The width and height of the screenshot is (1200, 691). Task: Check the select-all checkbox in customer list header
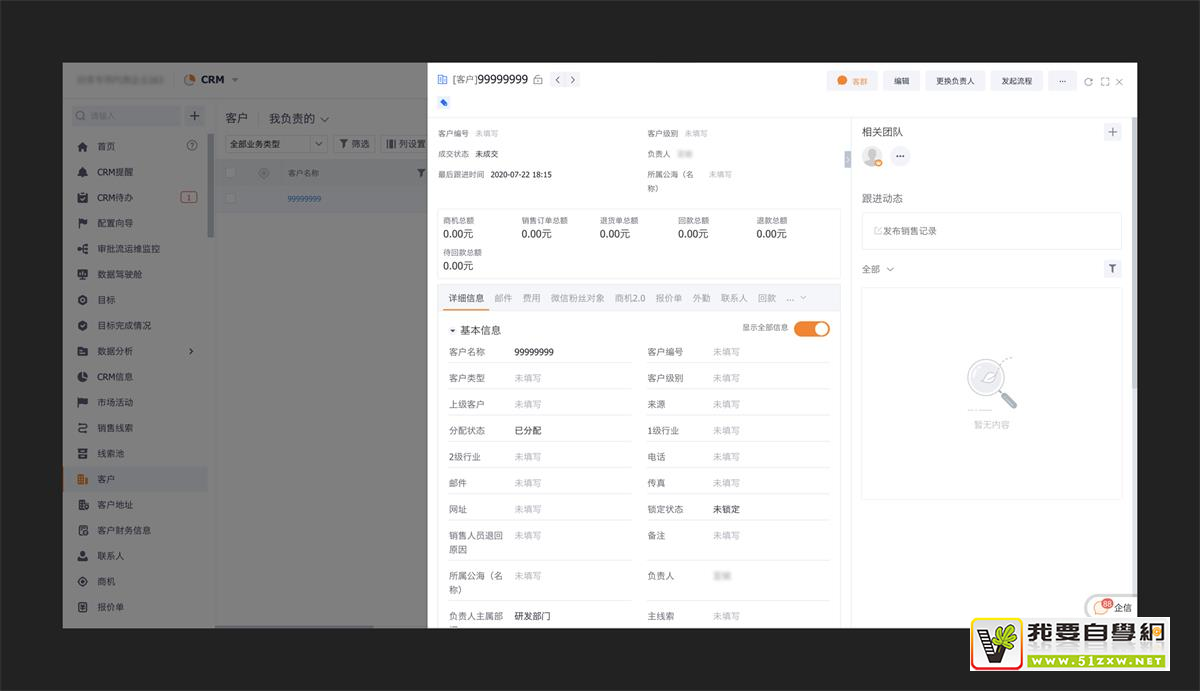point(231,173)
